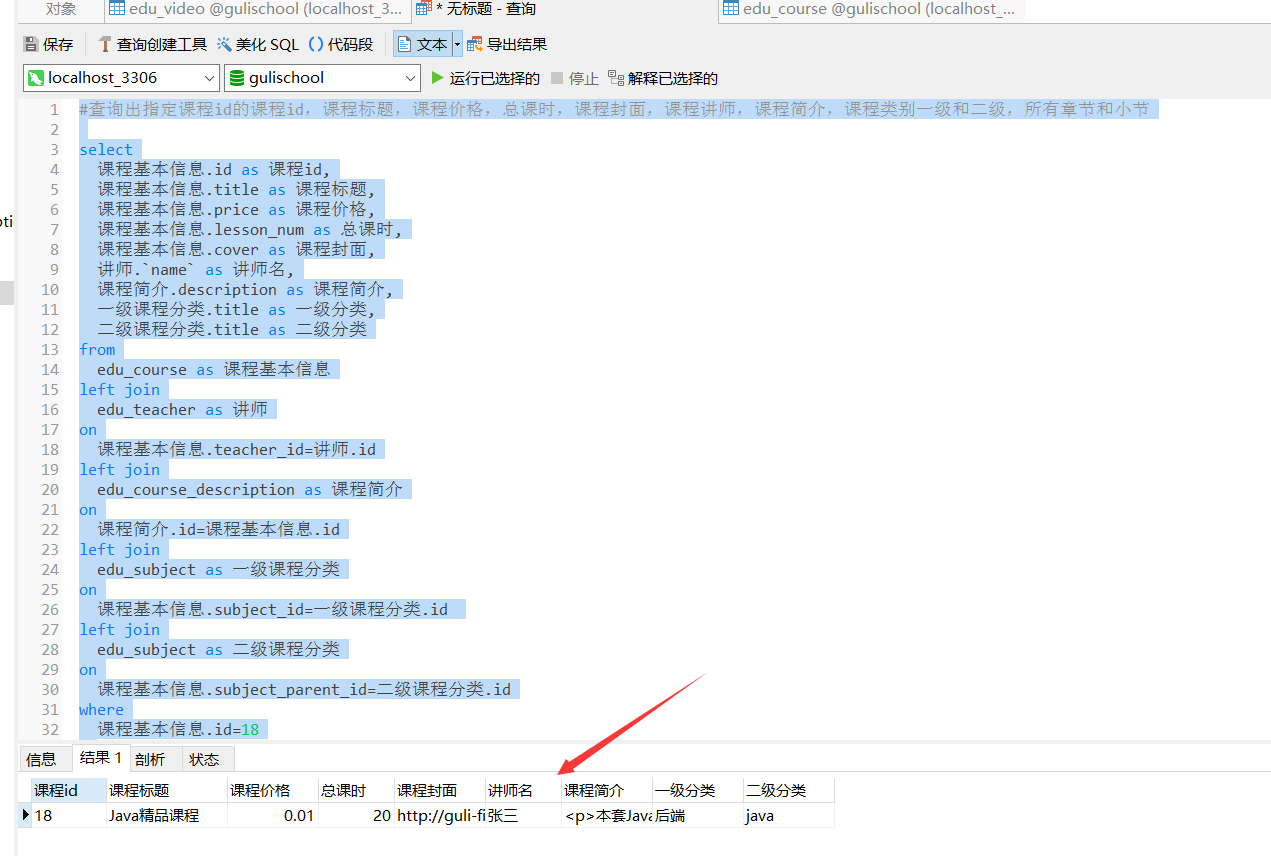Click the 课程标题 column header
1271x856 pixels.
click(x=167, y=791)
